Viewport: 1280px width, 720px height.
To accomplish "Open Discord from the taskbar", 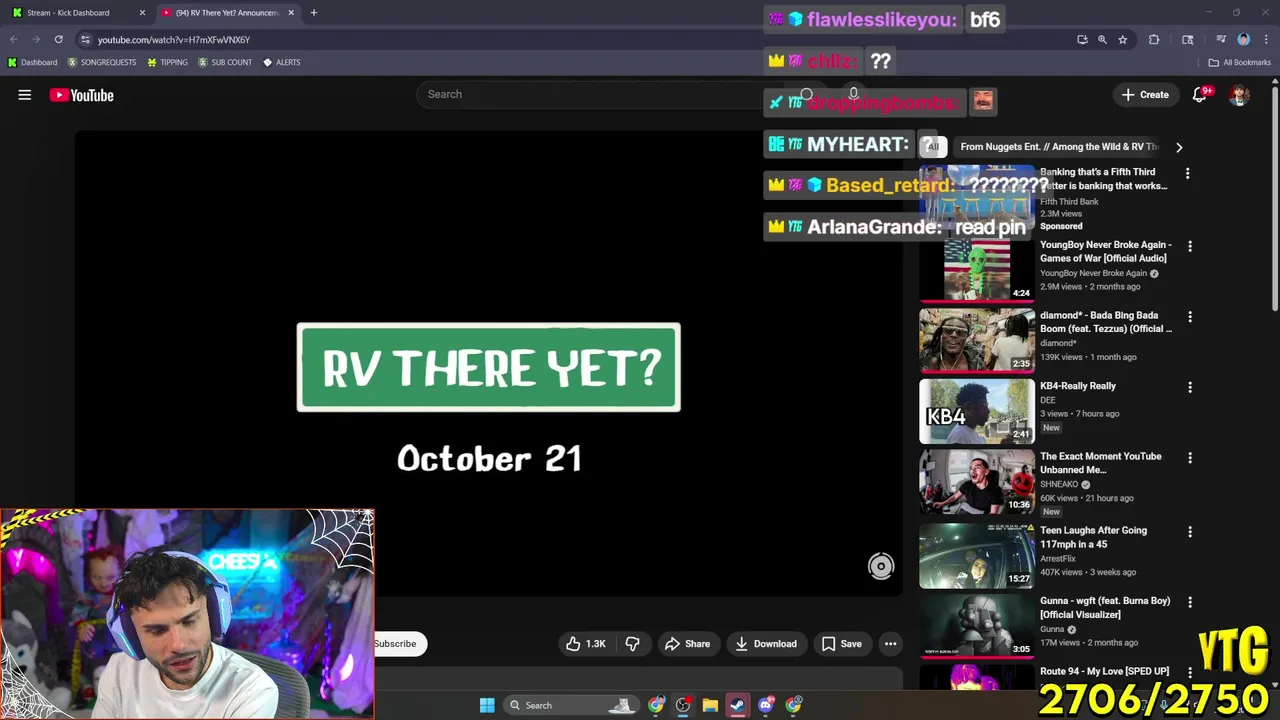I will (x=766, y=705).
